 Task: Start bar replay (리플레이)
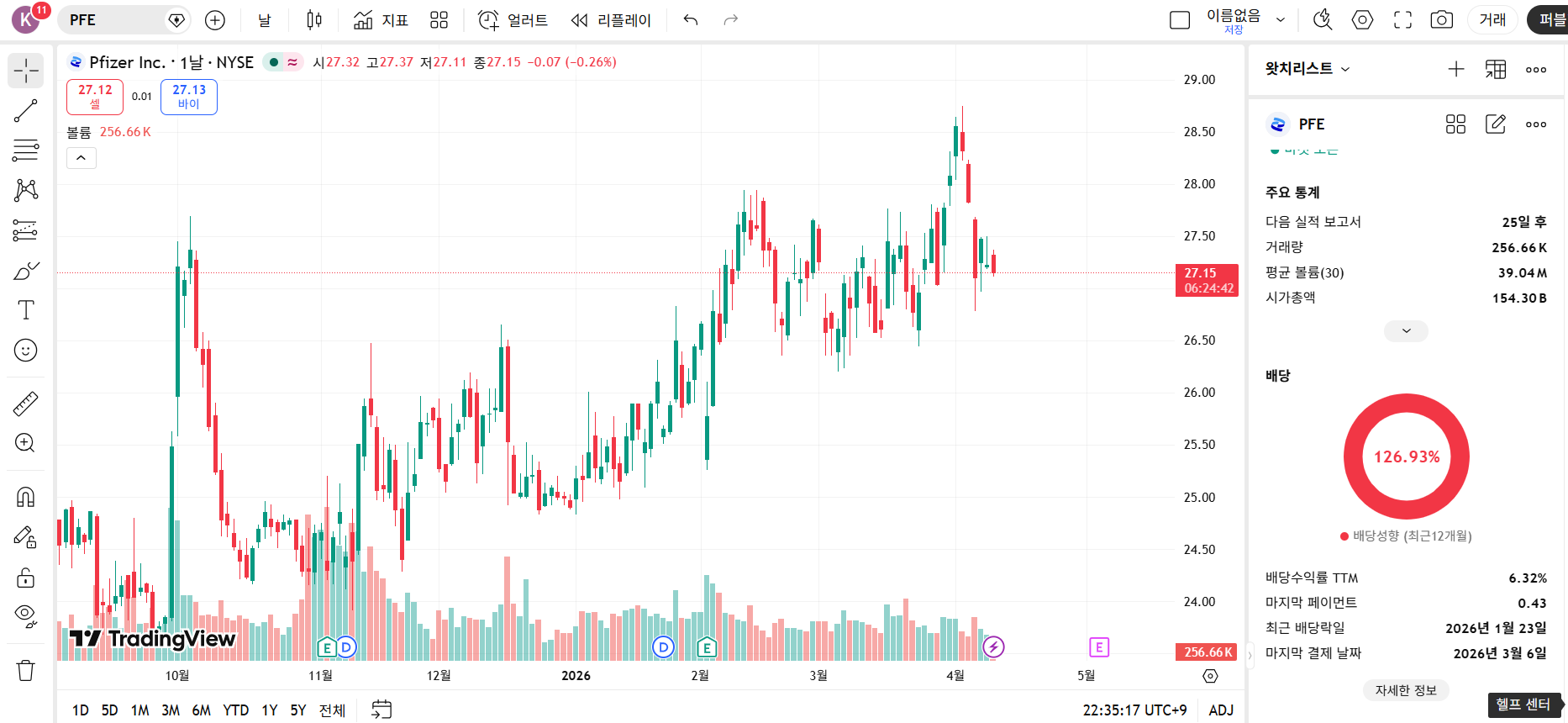(x=611, y=20)
